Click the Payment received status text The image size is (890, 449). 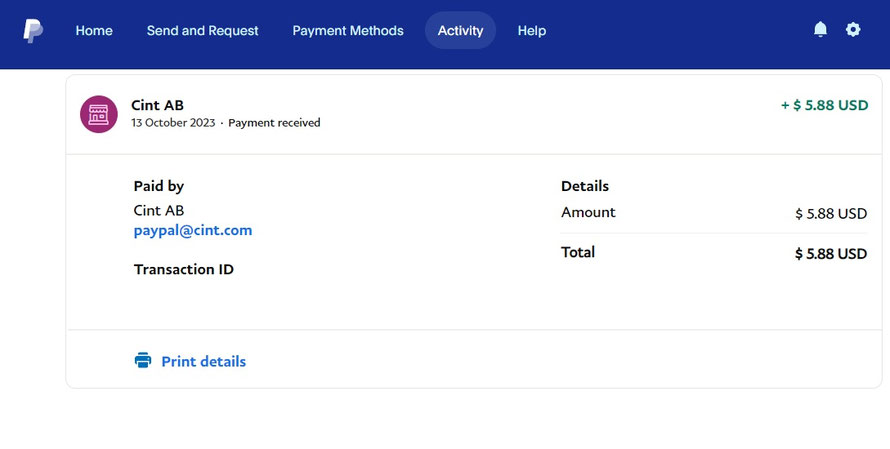tap(274, 123)
